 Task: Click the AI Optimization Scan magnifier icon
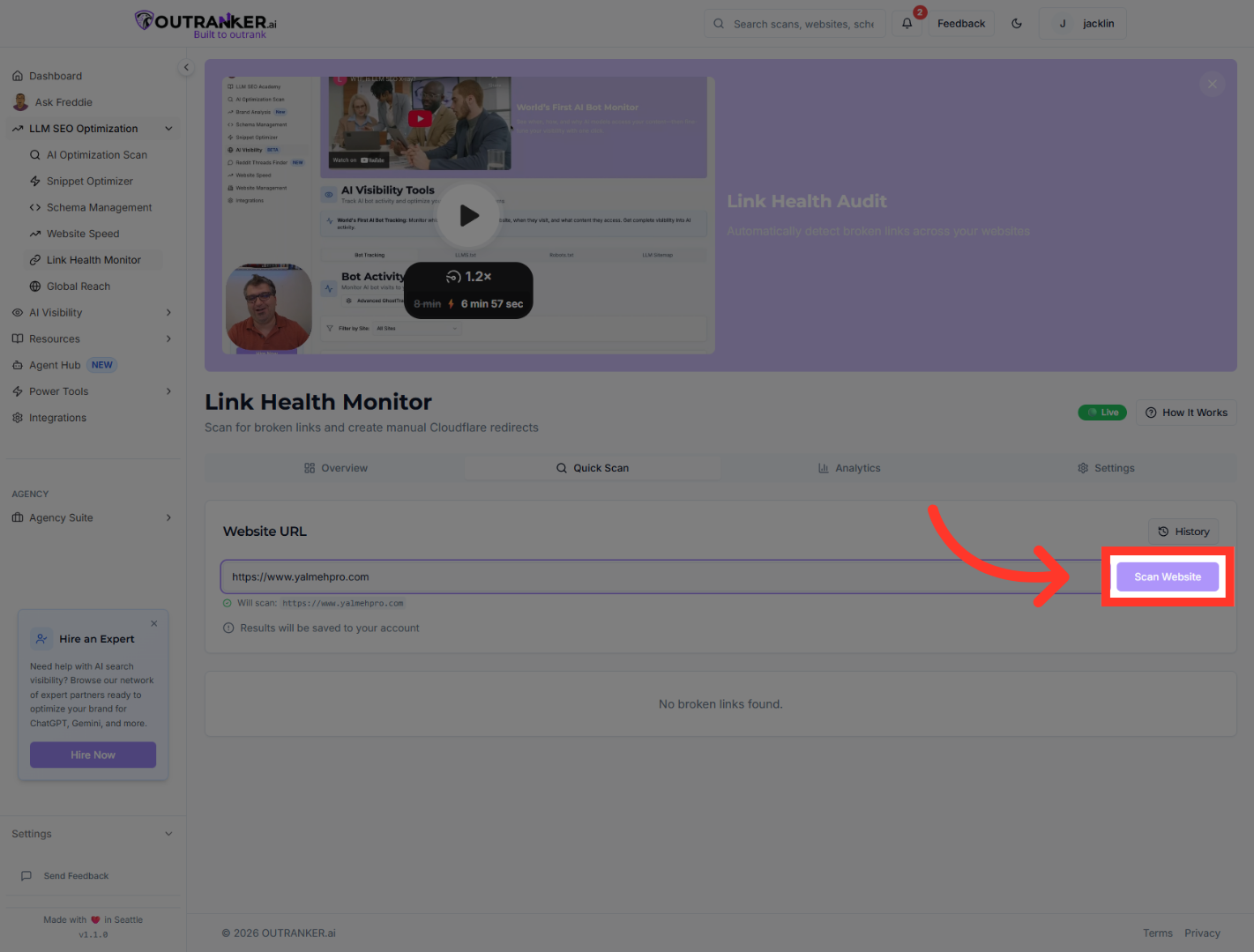coord(35,155)
